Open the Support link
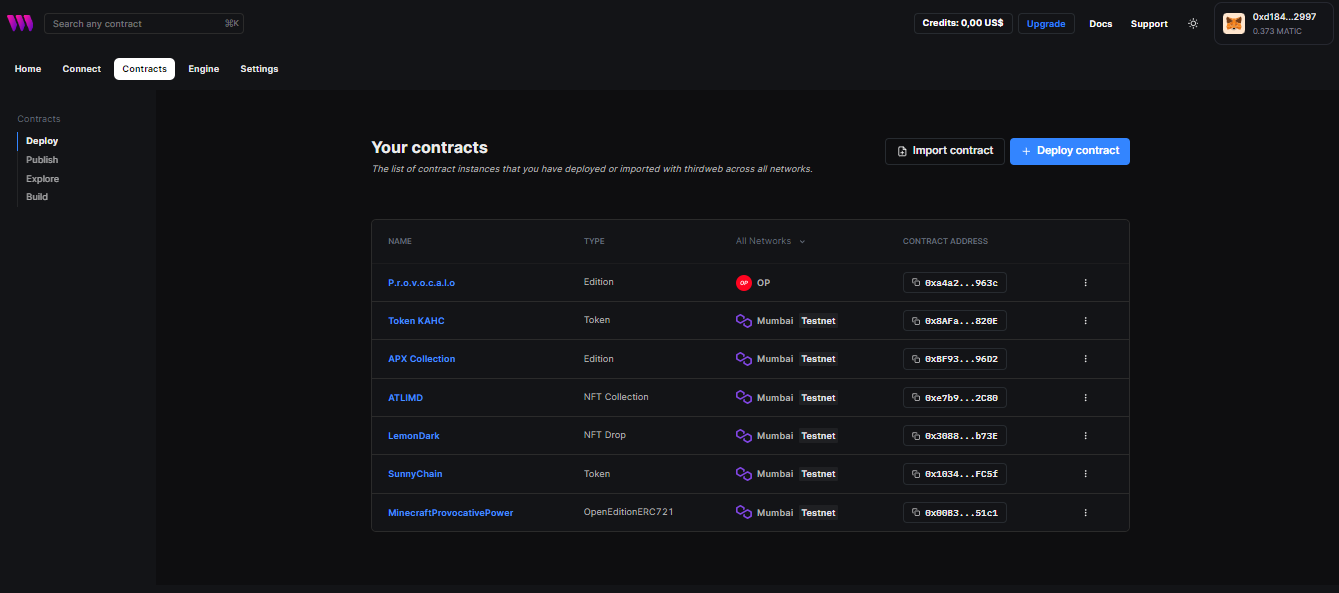1339x593 pixels. click(1149, 23)
